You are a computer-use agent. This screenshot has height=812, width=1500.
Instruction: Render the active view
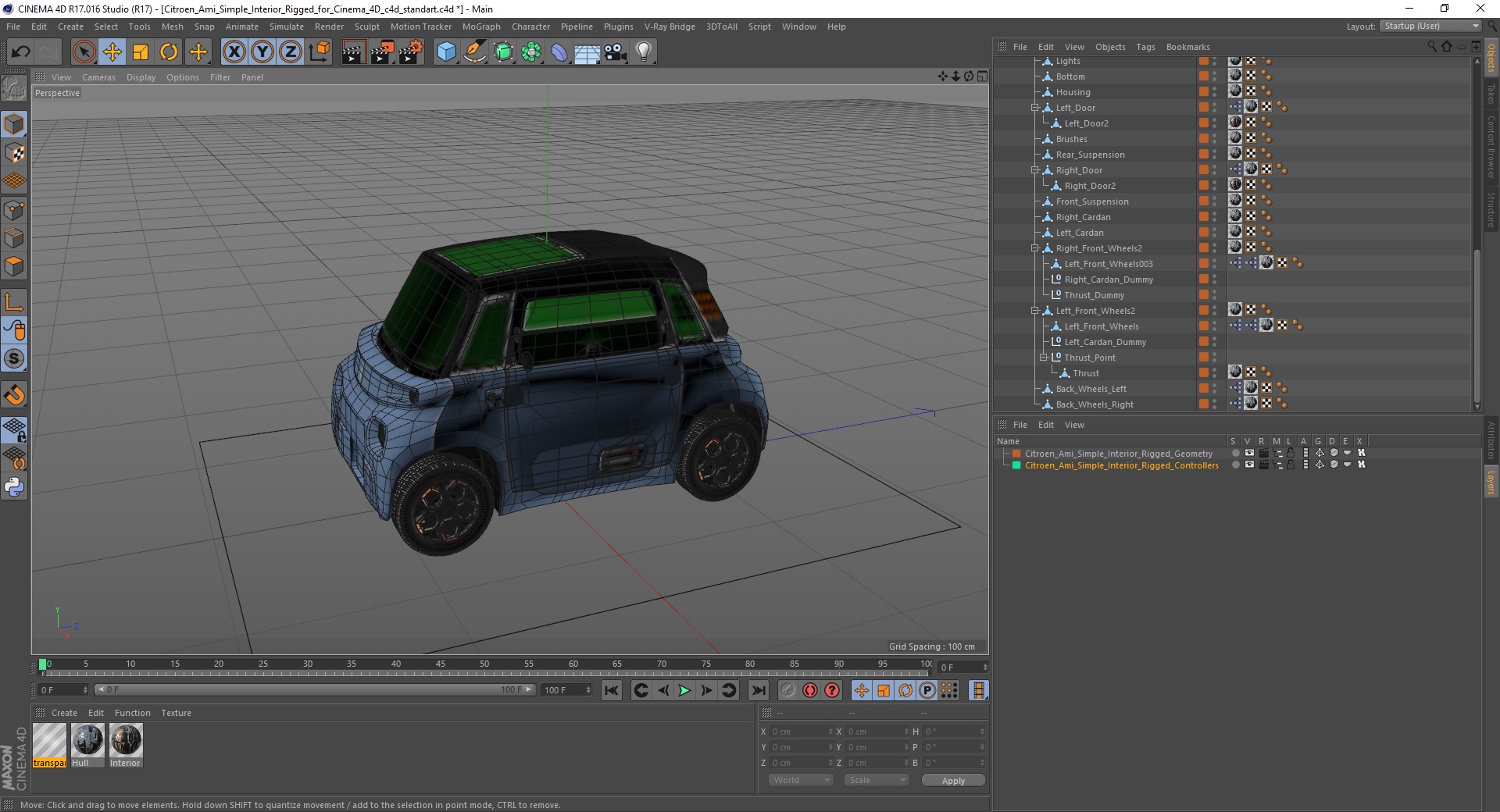(353, 52)
